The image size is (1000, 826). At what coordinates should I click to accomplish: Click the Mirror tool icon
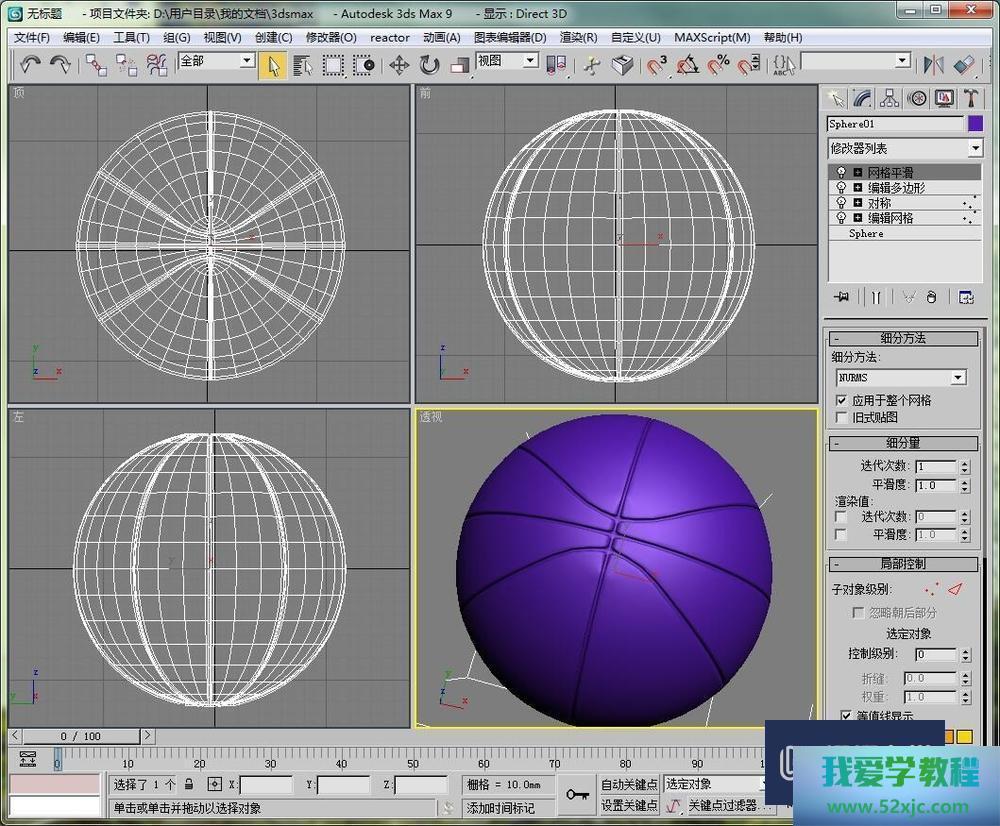pos(934,65)
